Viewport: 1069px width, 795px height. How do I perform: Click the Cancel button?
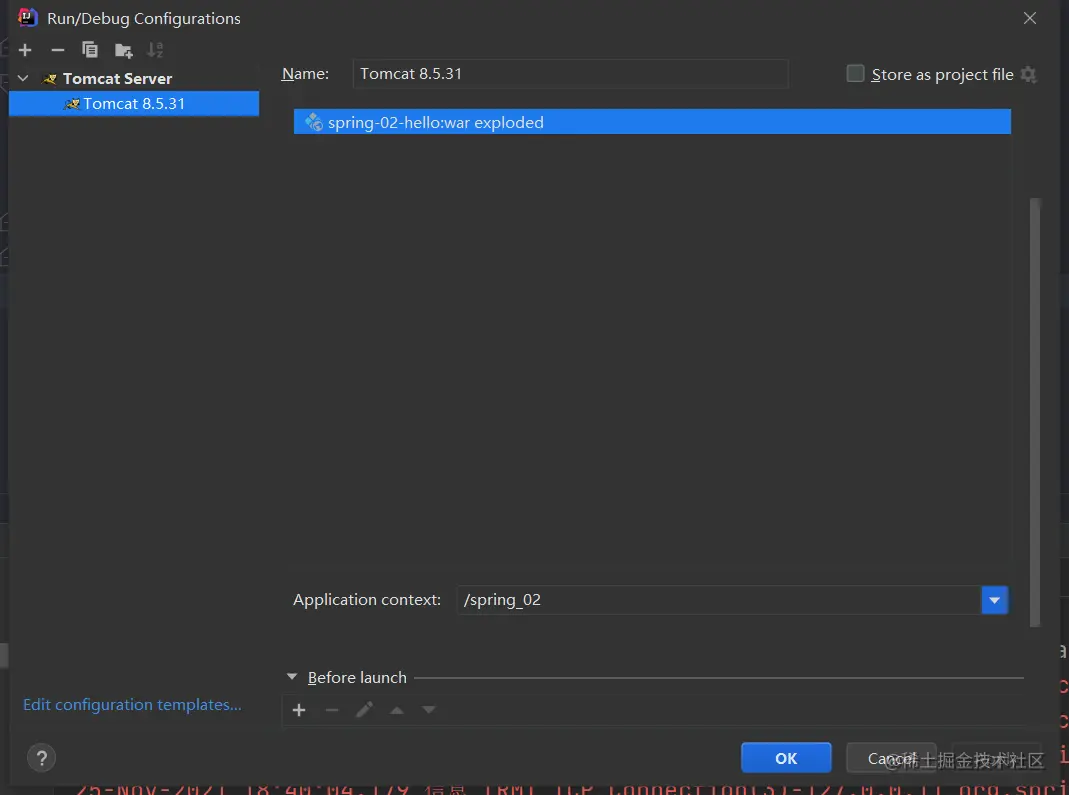892,758
